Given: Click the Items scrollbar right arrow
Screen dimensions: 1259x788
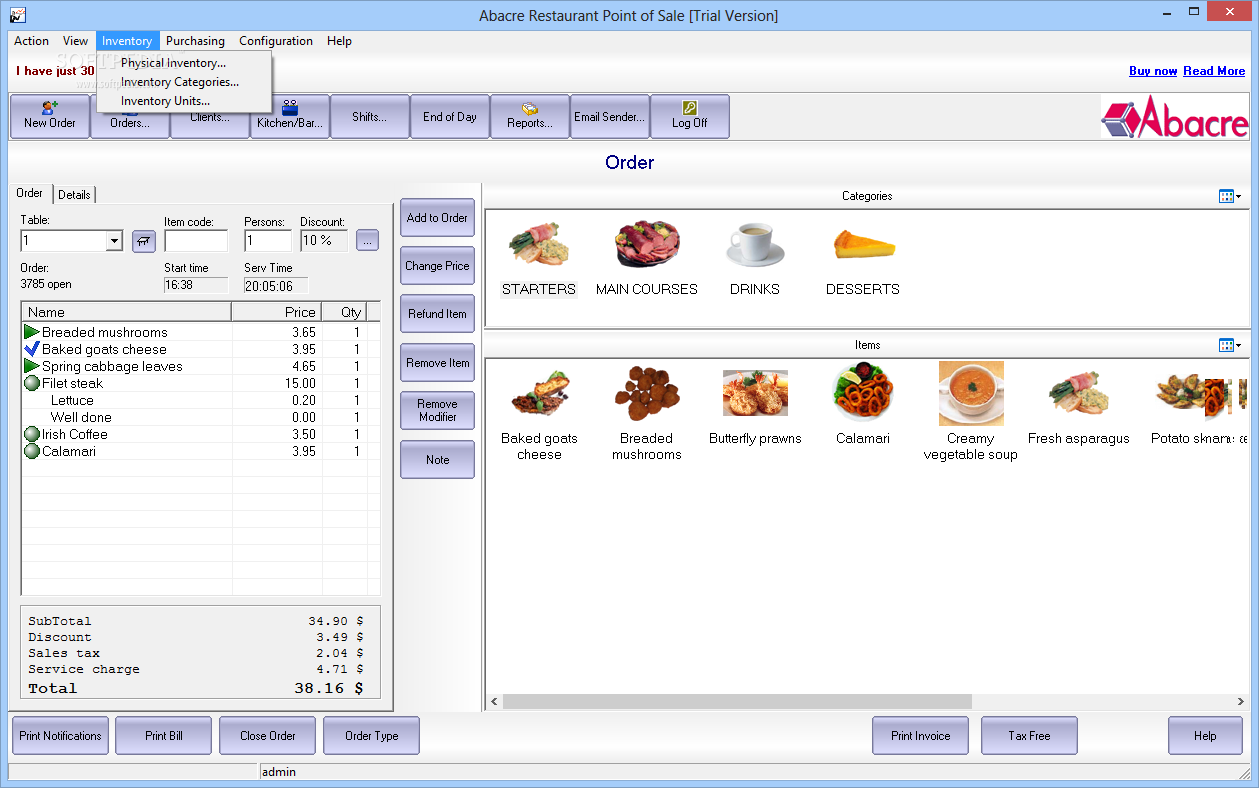Looking at the screenshot, I should pyautogui.click(x=1241, y=702).
